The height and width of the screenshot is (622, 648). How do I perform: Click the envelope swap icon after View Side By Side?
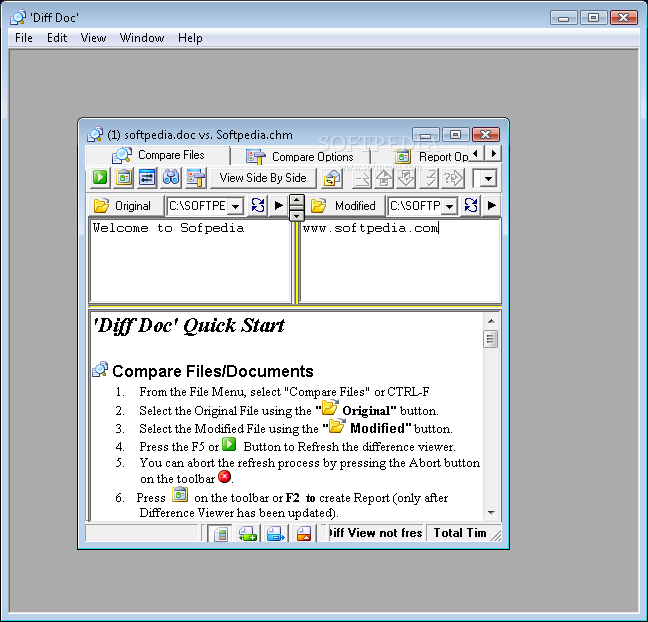tap(332, 179)
